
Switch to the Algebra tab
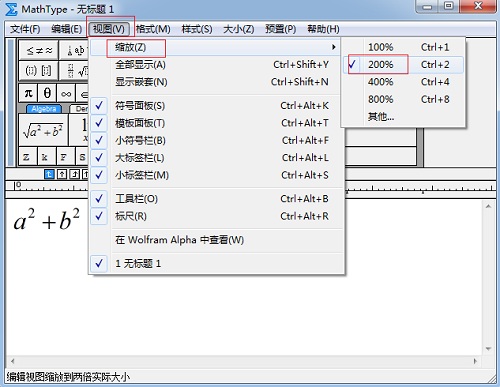(x=44, y=109)
